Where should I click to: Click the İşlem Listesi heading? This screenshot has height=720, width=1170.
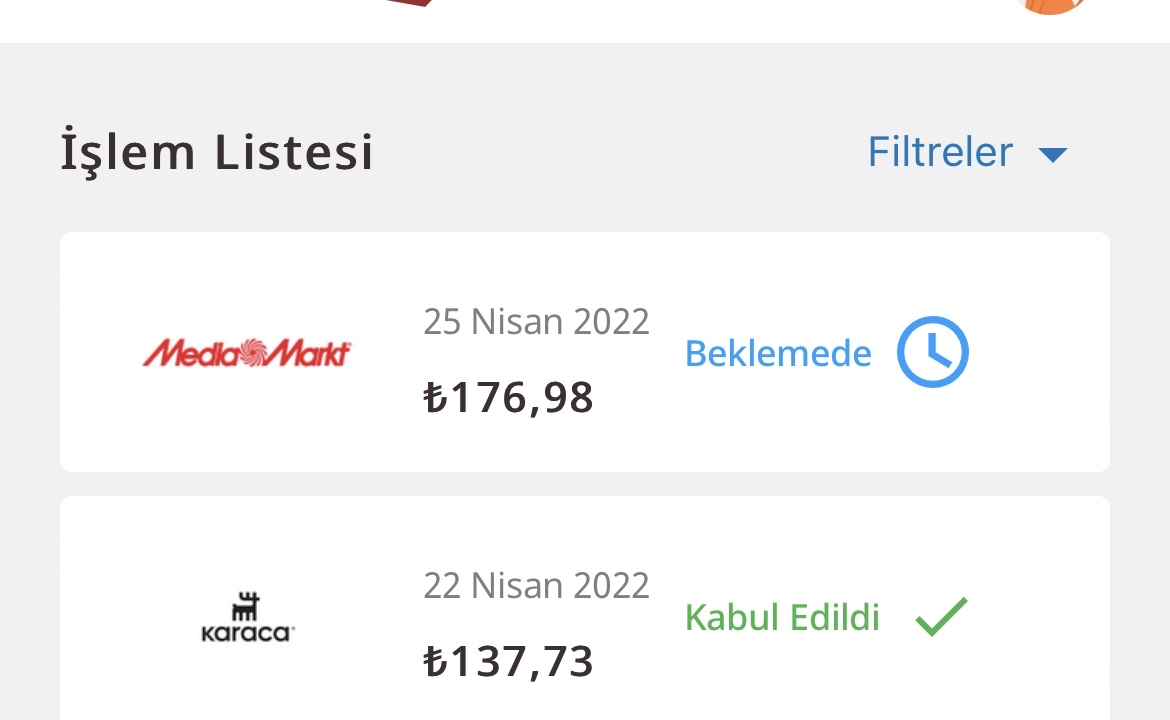coord(217,153)
